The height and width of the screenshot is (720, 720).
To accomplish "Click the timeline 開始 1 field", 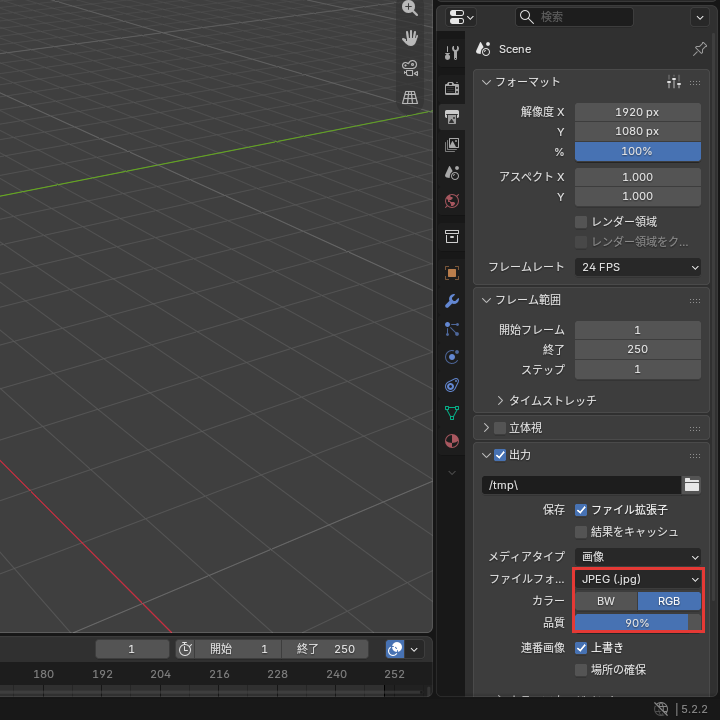I will pos(238,649).
